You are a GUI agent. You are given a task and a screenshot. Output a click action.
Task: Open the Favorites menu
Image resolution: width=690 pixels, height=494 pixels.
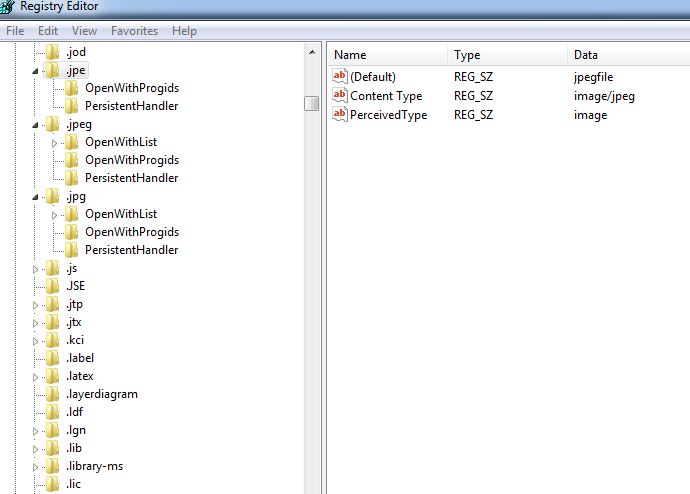[x=134, y=31]
